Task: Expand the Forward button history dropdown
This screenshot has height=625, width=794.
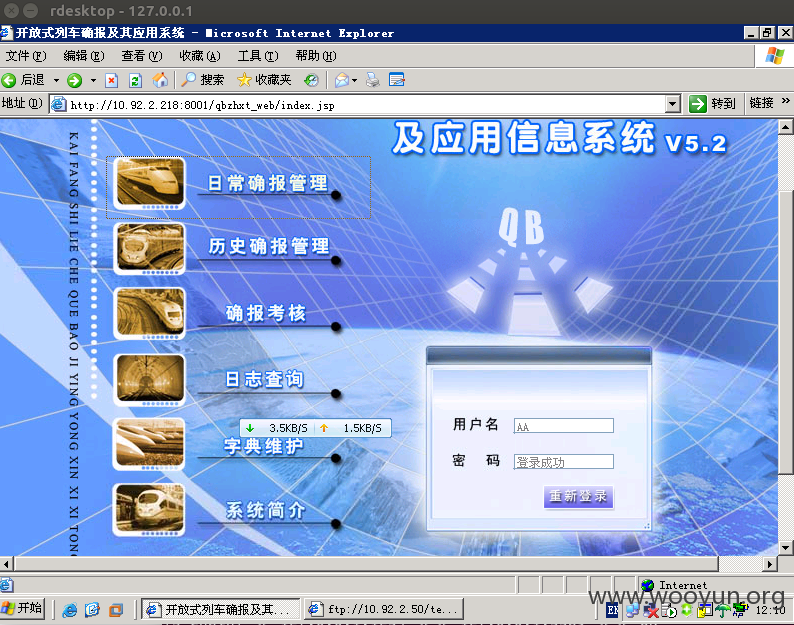Action: (93, 80)
